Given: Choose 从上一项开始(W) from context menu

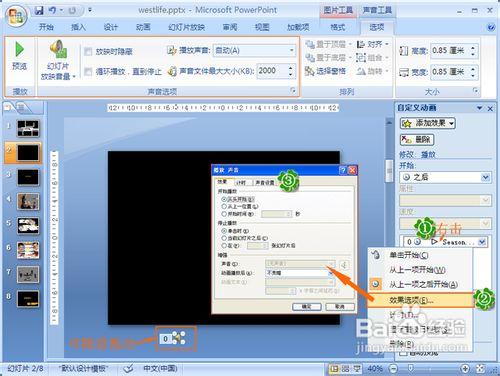Looking at the screenshot, I should tap(421, 270).
